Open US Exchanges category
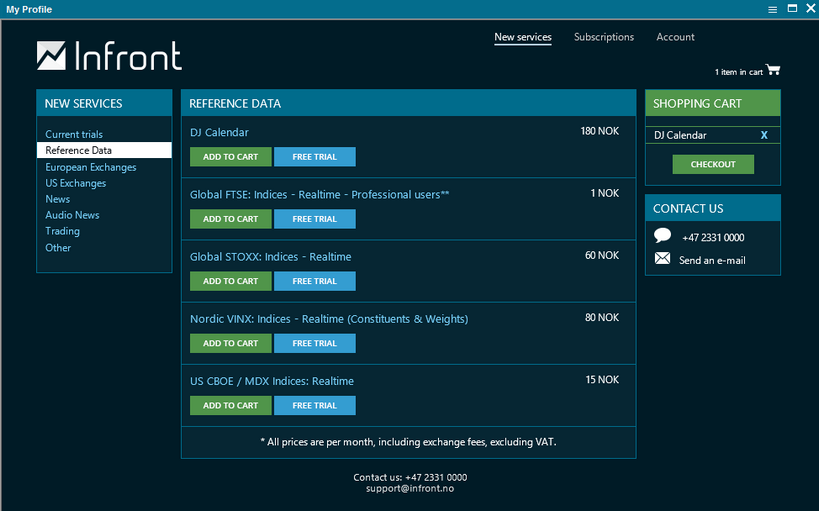The height and width of the screenshot is (511, 819). pos(75,183)
